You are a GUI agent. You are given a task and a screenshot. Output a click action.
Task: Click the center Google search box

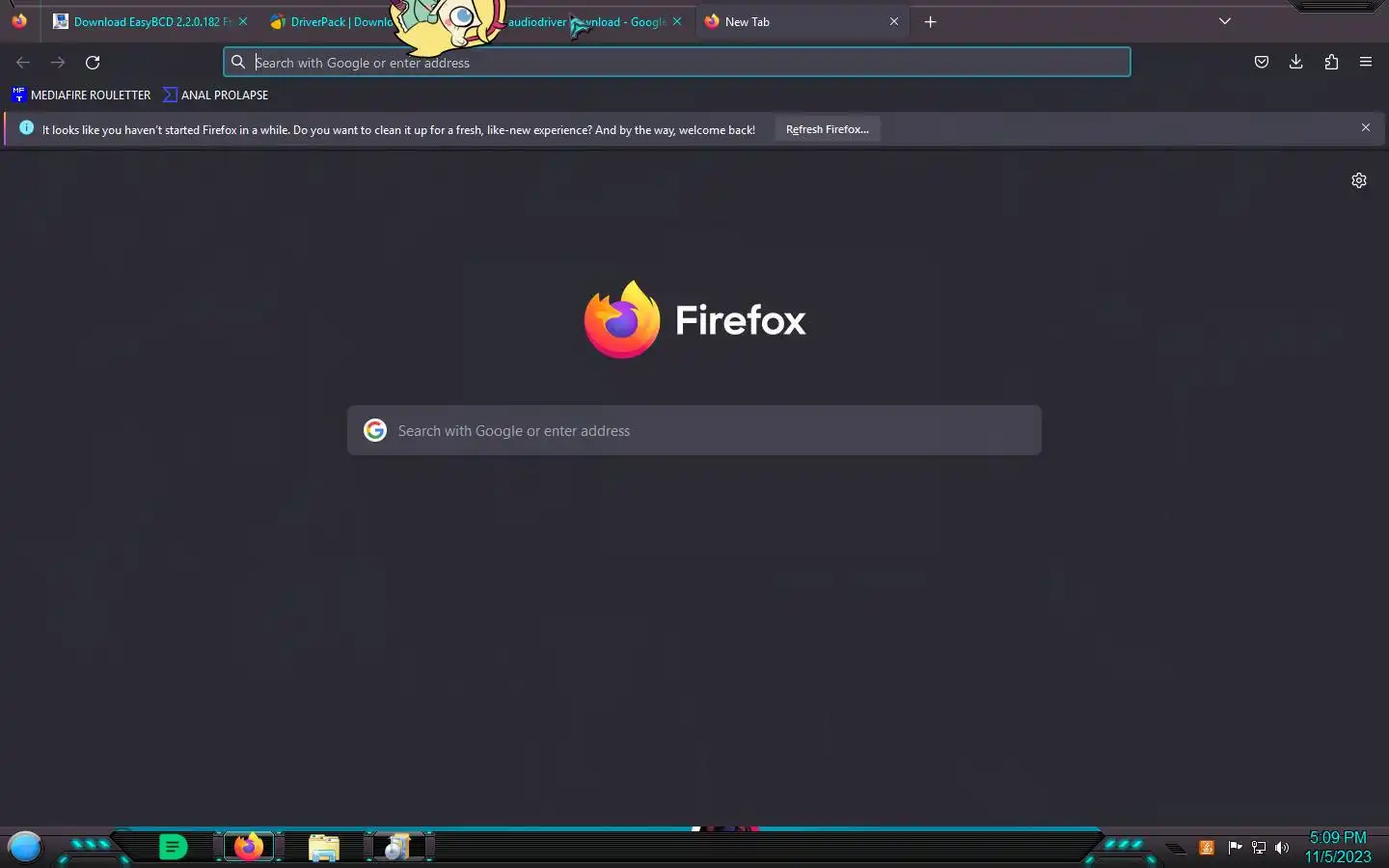[x=694, y=430]
